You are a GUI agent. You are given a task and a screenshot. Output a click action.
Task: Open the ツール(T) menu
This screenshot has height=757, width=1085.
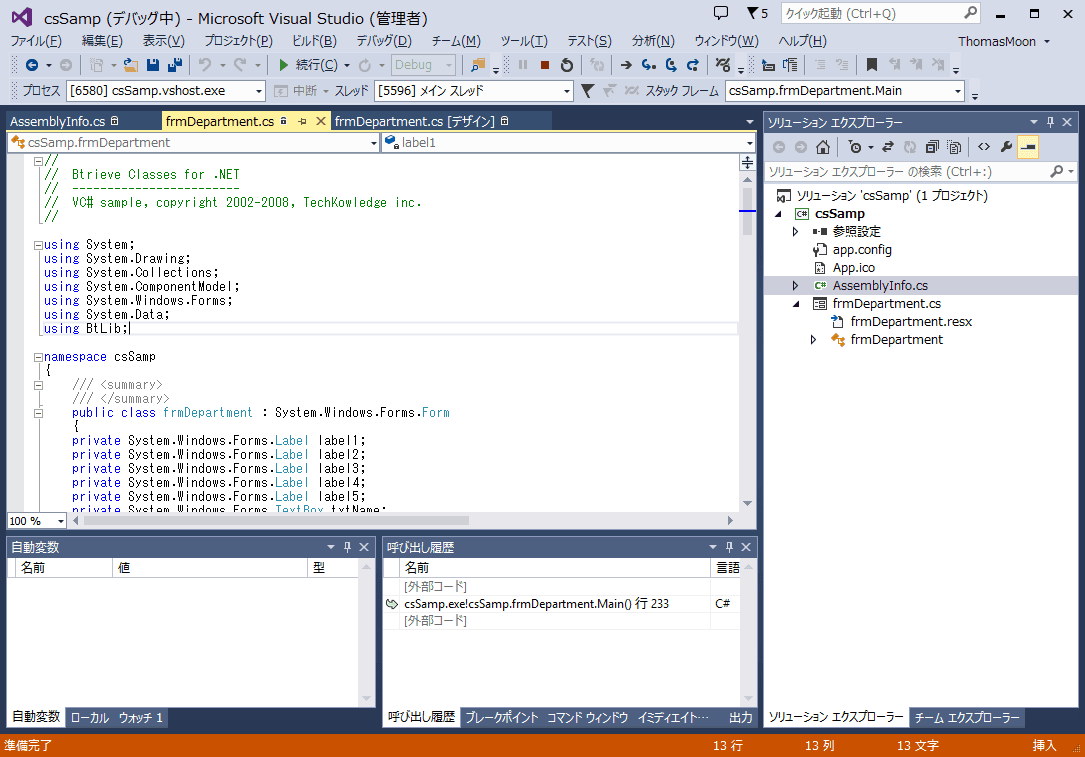(x=524, y=41)
